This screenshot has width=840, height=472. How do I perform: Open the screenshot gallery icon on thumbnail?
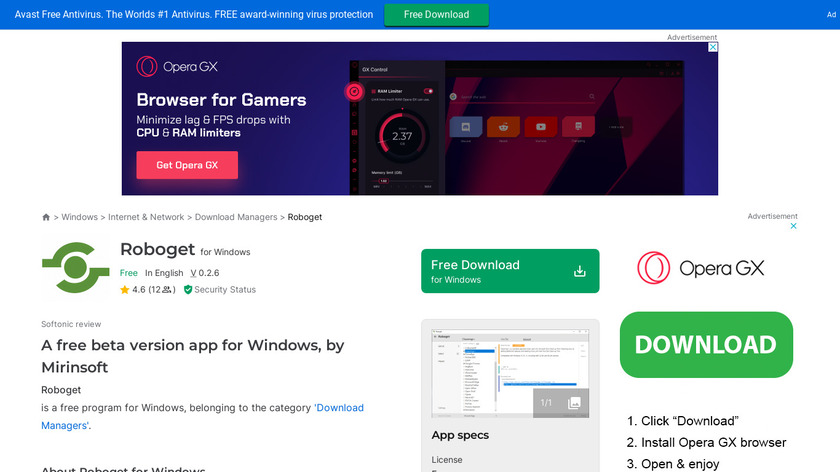[x=574, y=403]
